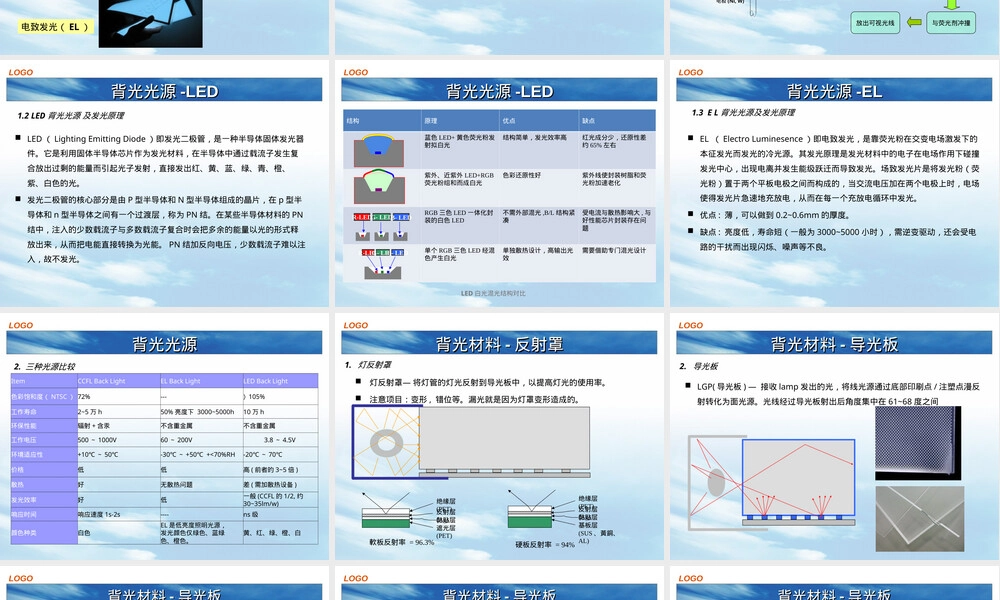Click the 軟板反射率 = 96.3% label
The height and width of the screenshot is (600, 1000).
click(x=402, y=542)
